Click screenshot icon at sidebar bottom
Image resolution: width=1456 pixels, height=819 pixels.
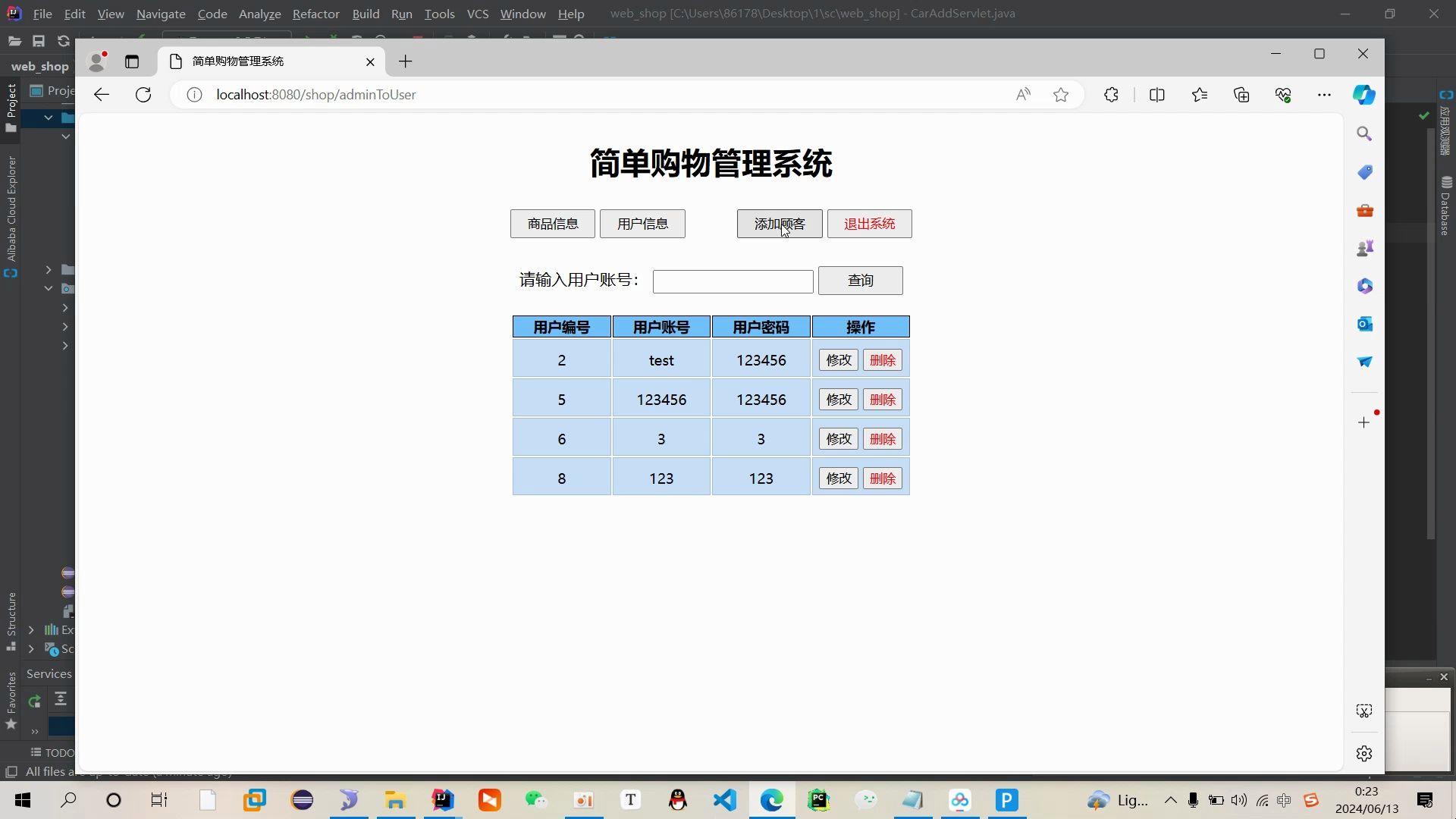[x=1364, y=711]
